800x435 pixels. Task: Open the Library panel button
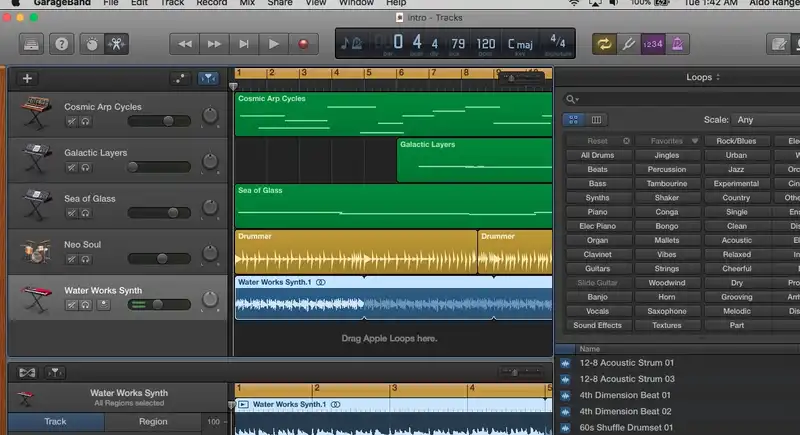click(x=31, y=44)
